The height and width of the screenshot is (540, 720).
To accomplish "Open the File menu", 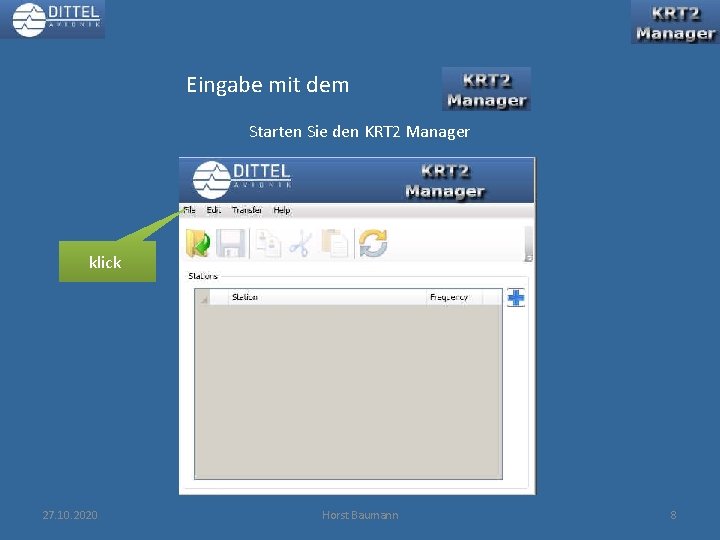I will pyautogui.click(x=189, y=210).
